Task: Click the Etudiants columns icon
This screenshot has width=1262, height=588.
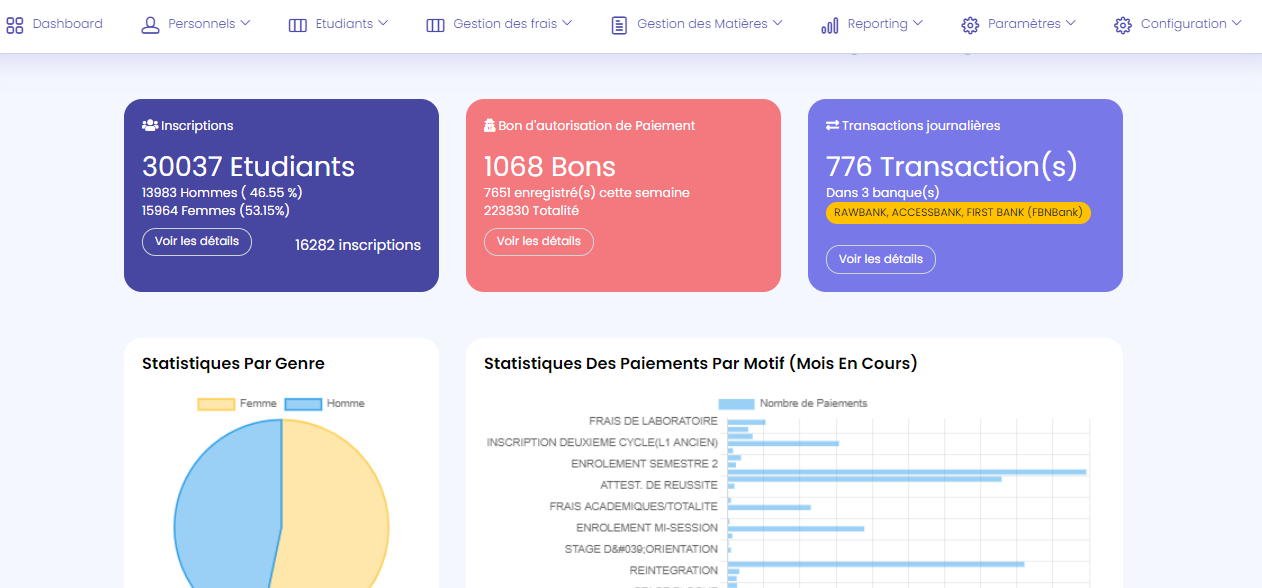Action: [298, 25]
